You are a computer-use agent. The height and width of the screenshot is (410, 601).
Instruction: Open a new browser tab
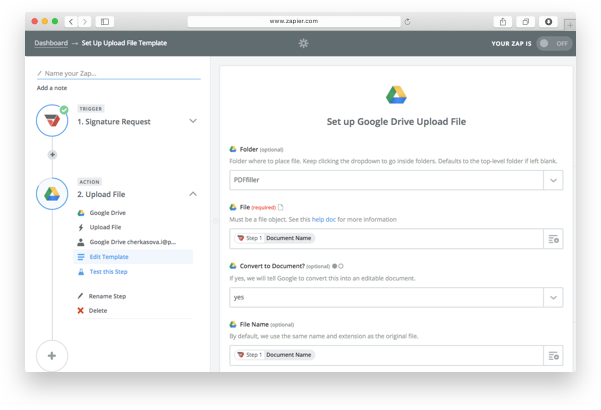[570, 25]
